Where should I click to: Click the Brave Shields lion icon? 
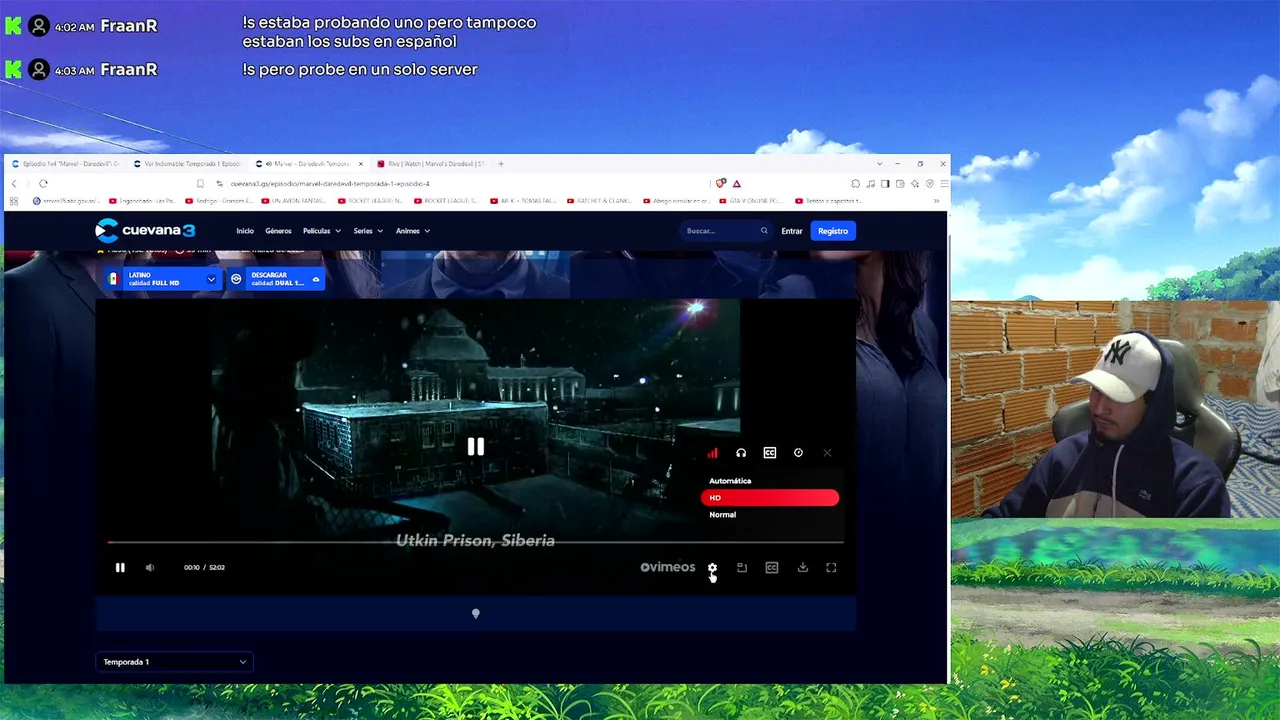pyautogui.click(x=721, y=183)
